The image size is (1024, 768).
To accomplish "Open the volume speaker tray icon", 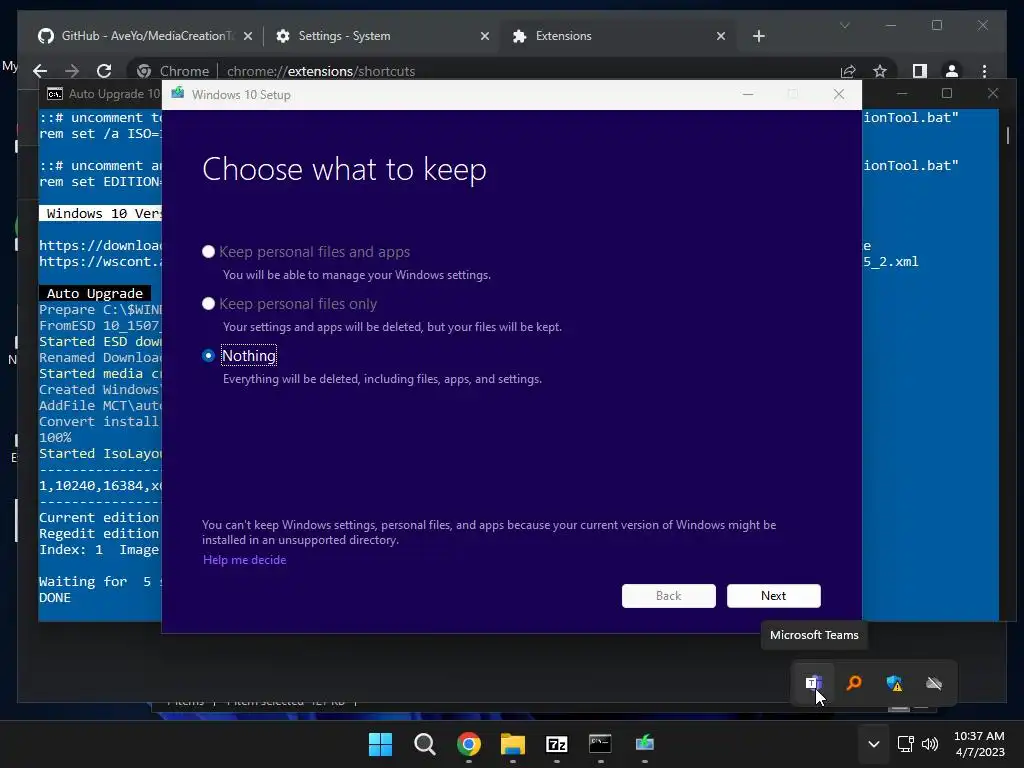I will tap(930, 744).
